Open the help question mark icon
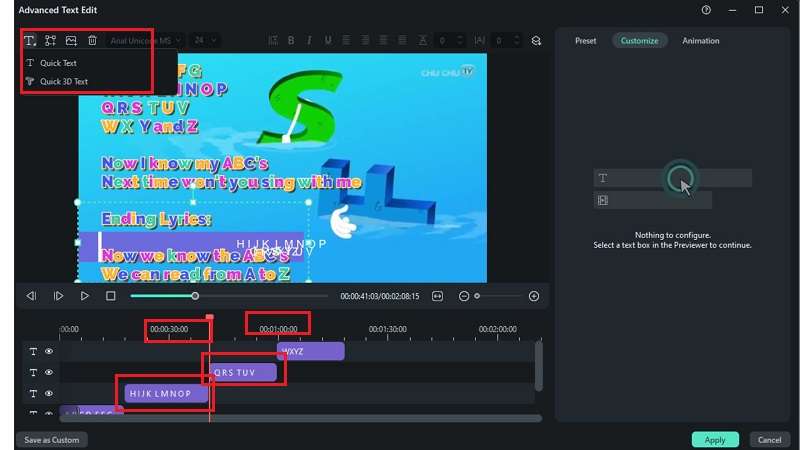The image size is (800, 450). pos(706,10)
